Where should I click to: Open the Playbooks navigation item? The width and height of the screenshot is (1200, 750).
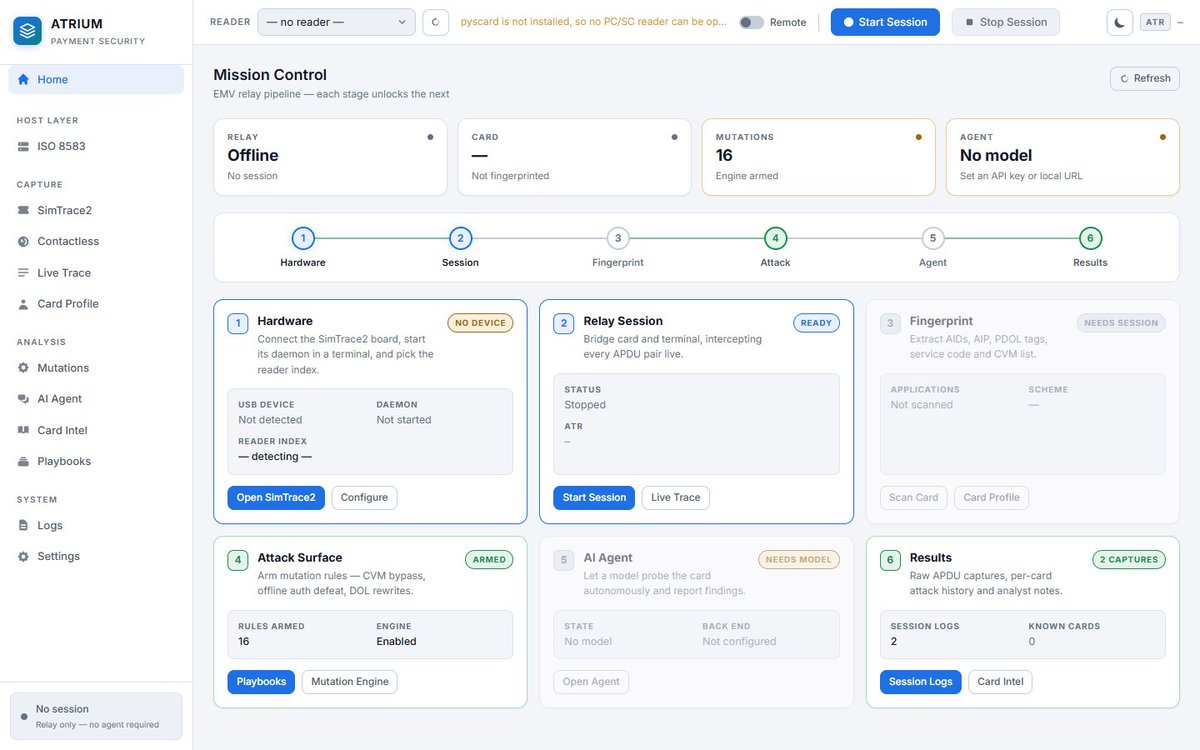tap(96, 462)
